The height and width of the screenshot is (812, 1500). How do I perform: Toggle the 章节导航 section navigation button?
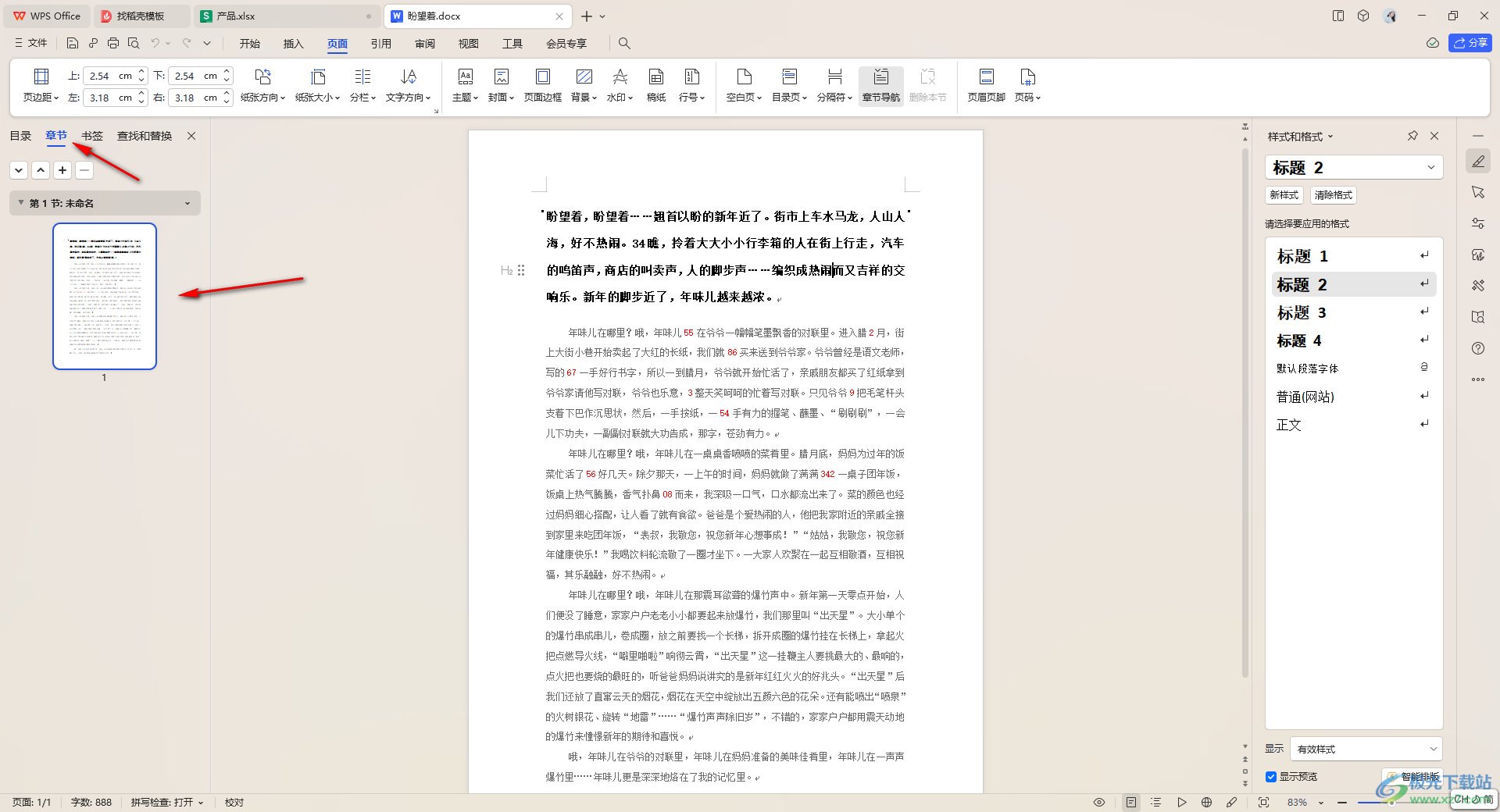pyautogui.click(x=880, y=85)
